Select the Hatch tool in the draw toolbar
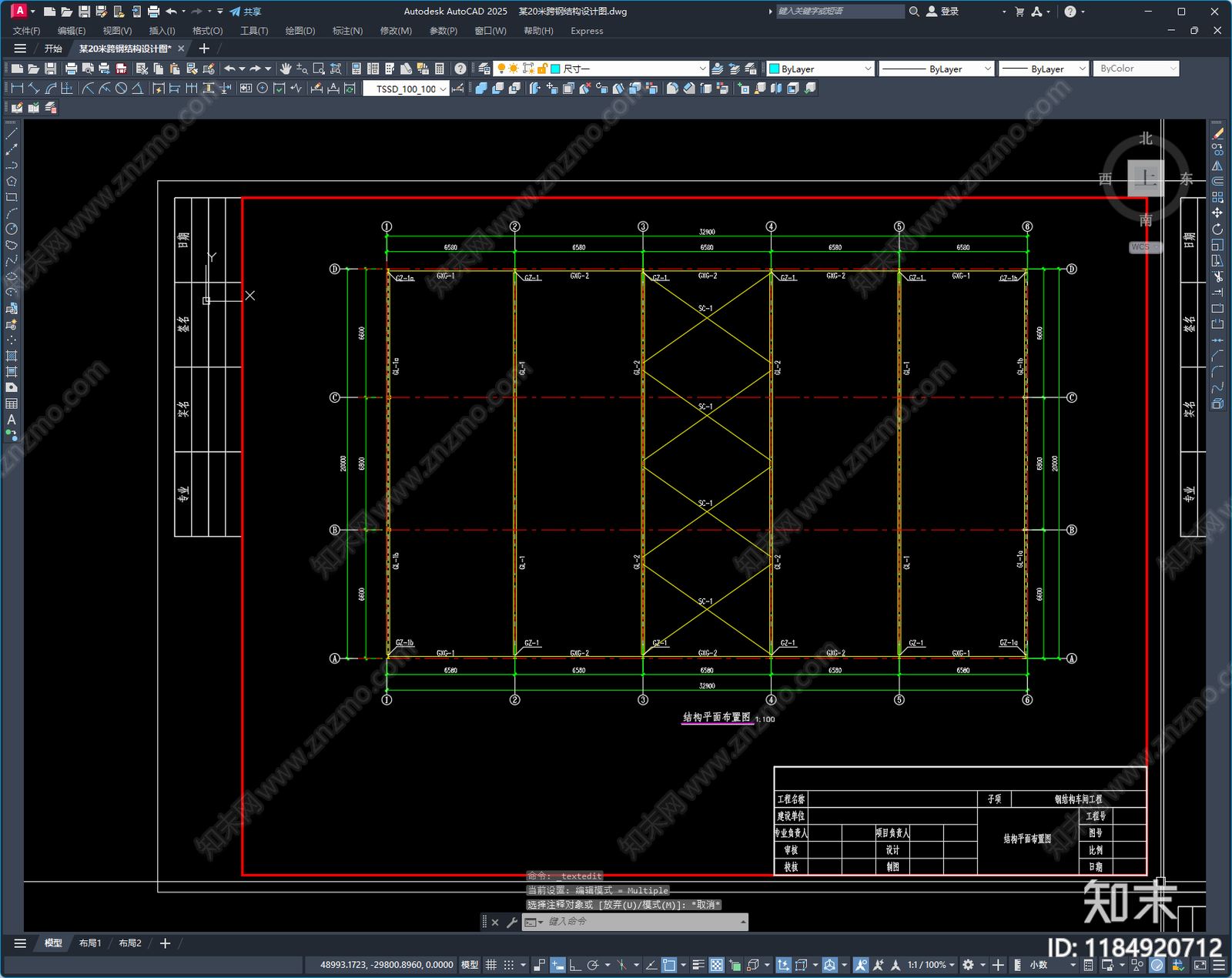 pyautogui.click(x=12, y=356)
